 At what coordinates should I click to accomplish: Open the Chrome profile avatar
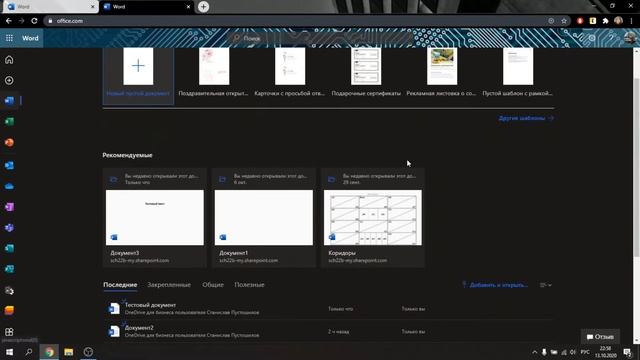[618, 20]
